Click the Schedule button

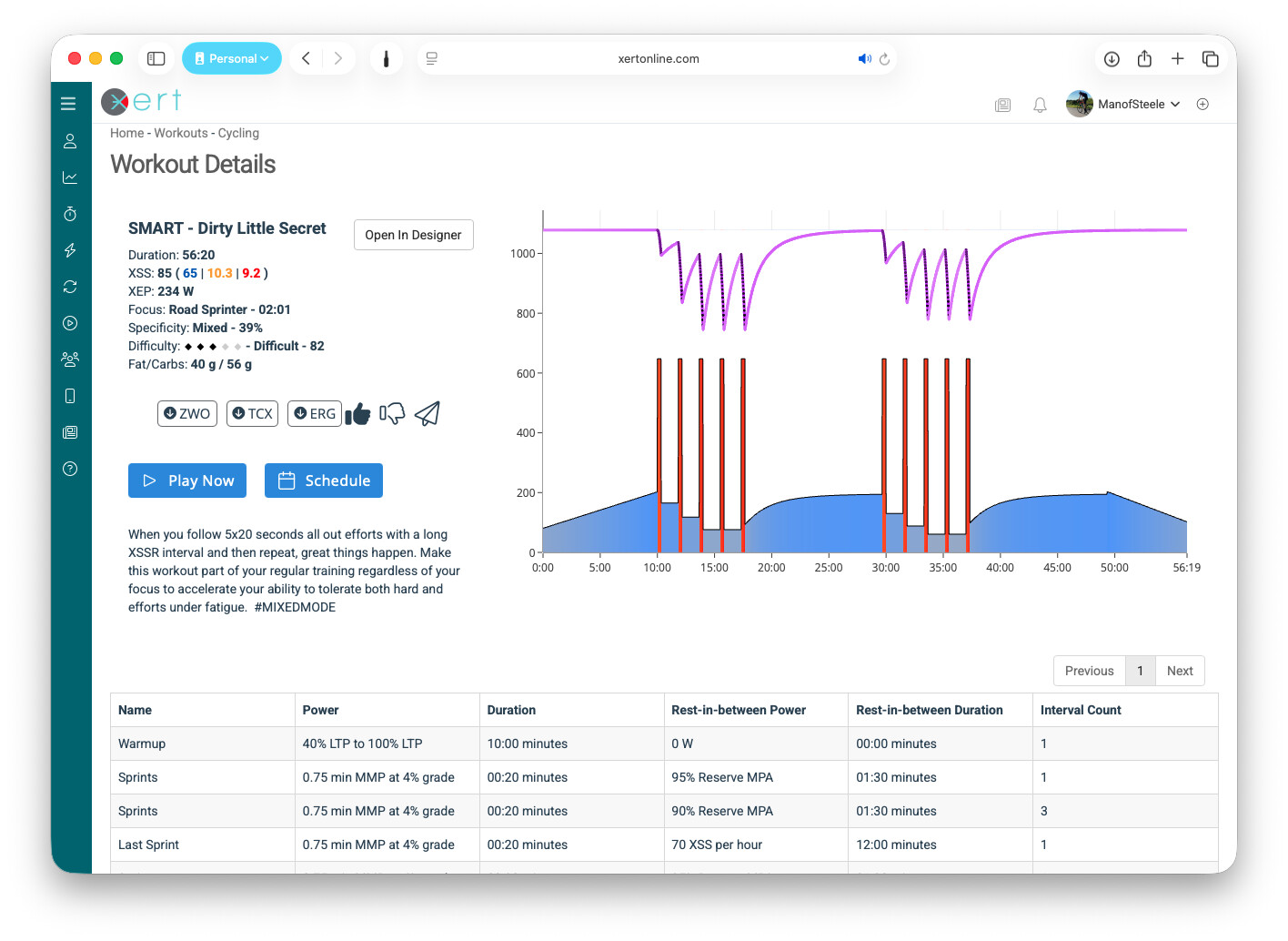(324, 481)
